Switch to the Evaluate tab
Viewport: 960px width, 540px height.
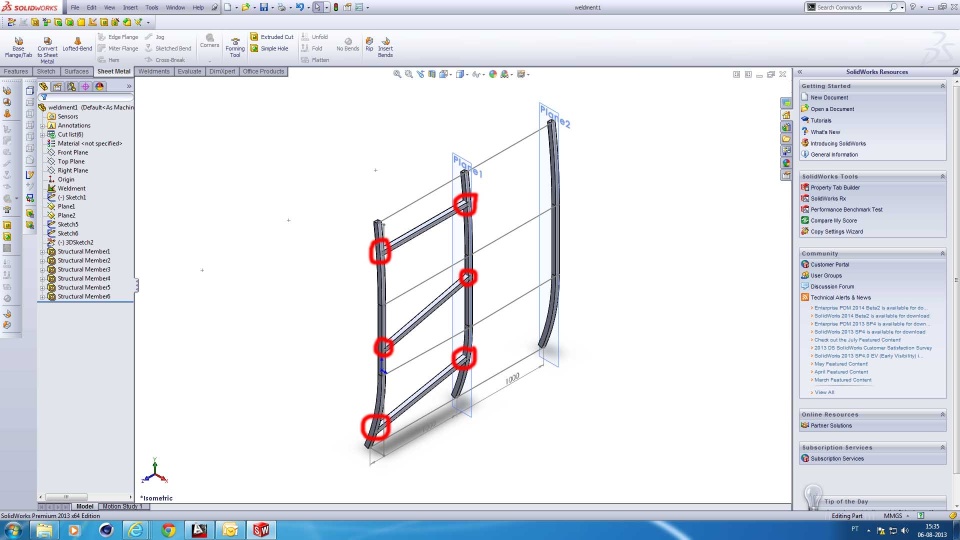[x=189, y=72]
